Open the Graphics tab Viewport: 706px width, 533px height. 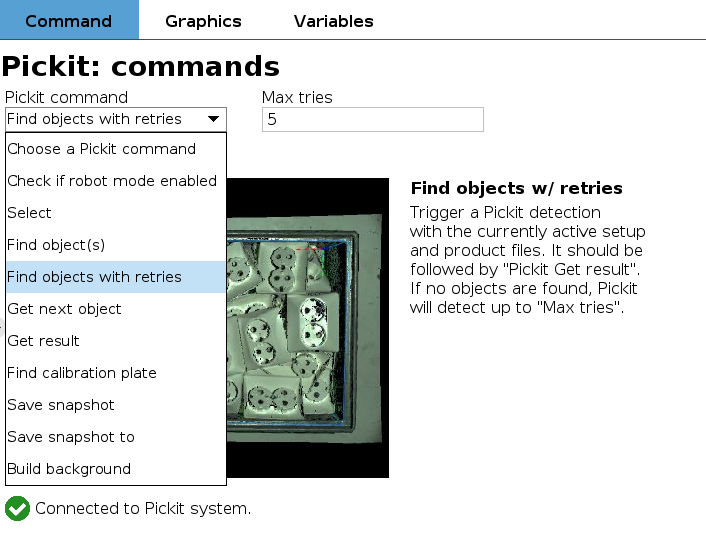[203, 21]
